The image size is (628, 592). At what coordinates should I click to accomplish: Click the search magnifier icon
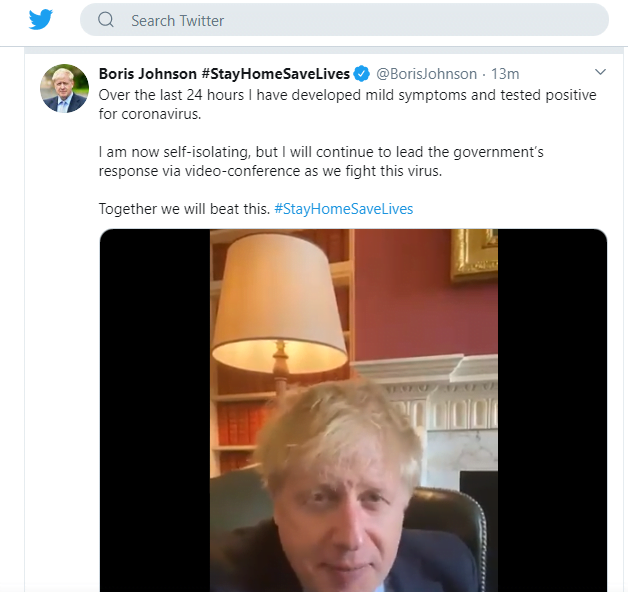[106, 20]
